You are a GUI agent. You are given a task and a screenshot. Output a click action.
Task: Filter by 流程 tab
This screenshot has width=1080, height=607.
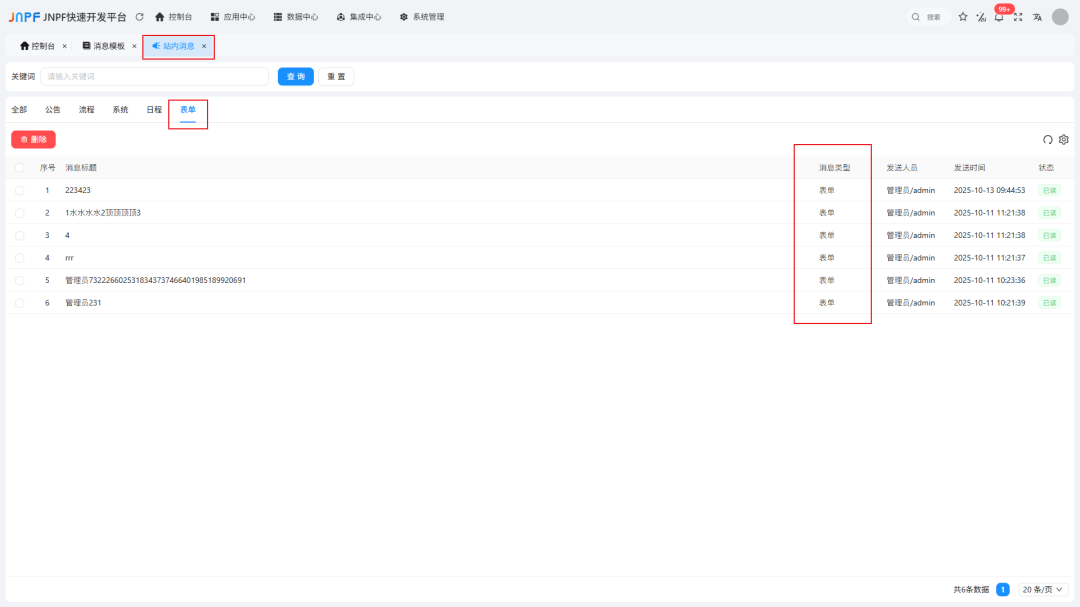coord(87,110)
